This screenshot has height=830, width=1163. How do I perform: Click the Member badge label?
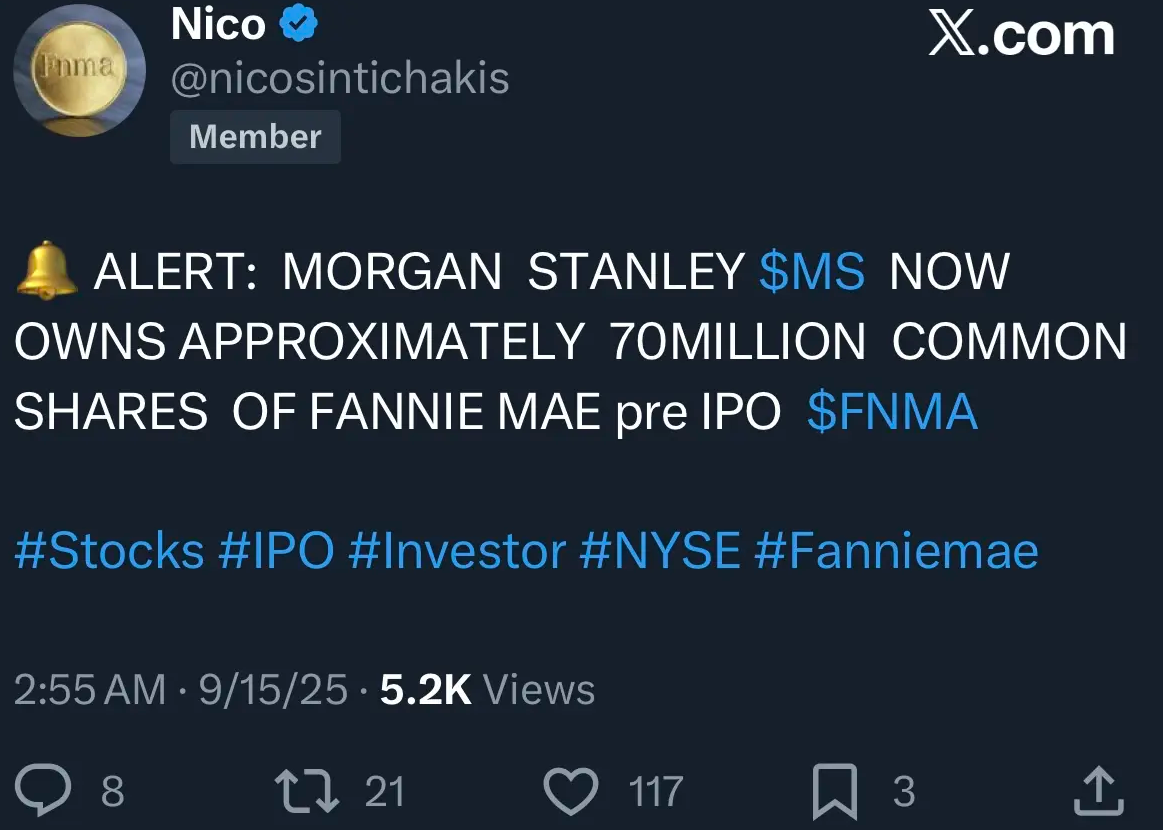(x=255, y=136)
